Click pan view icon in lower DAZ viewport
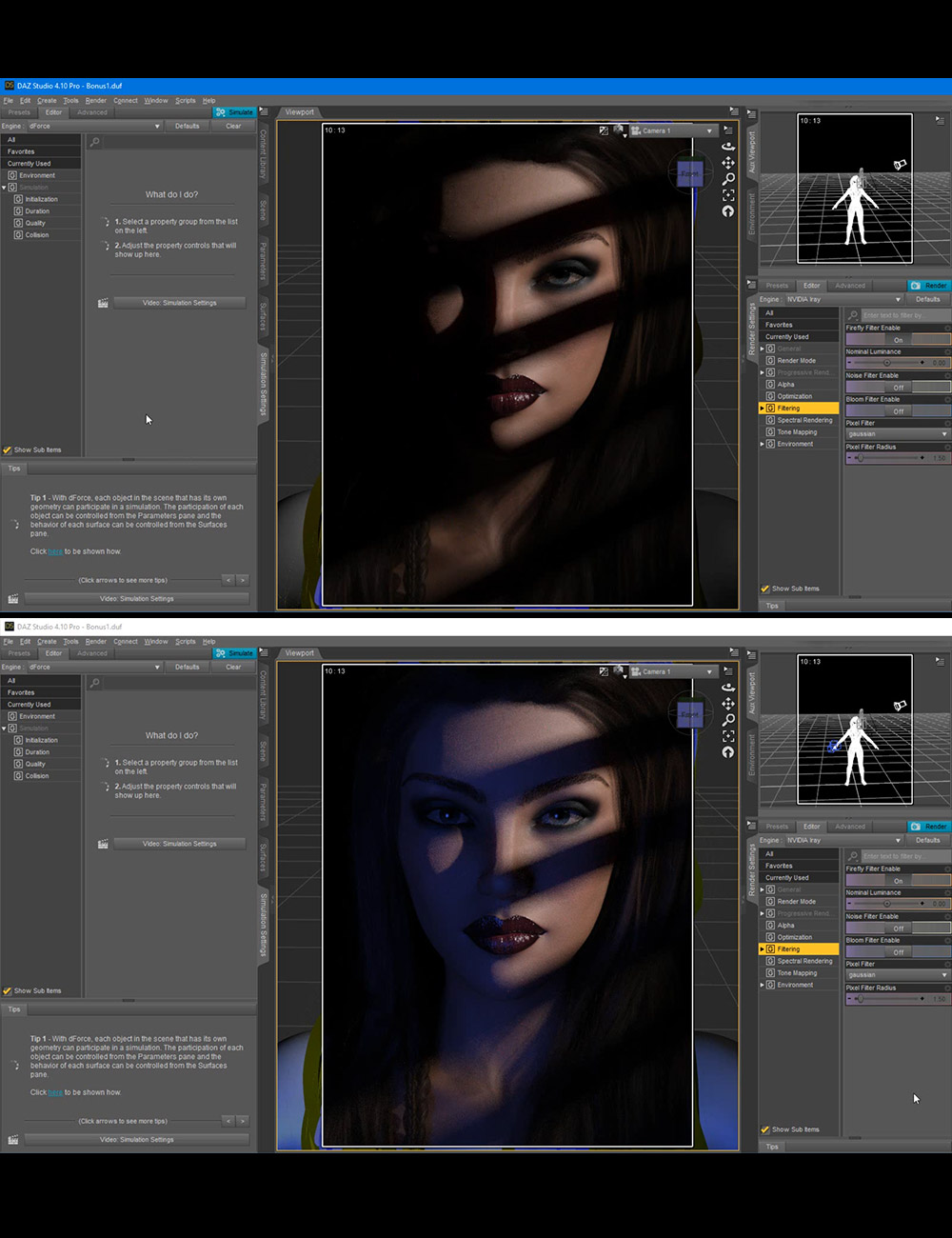Viewport: 952px width, 1238px height. click(728, 704)
